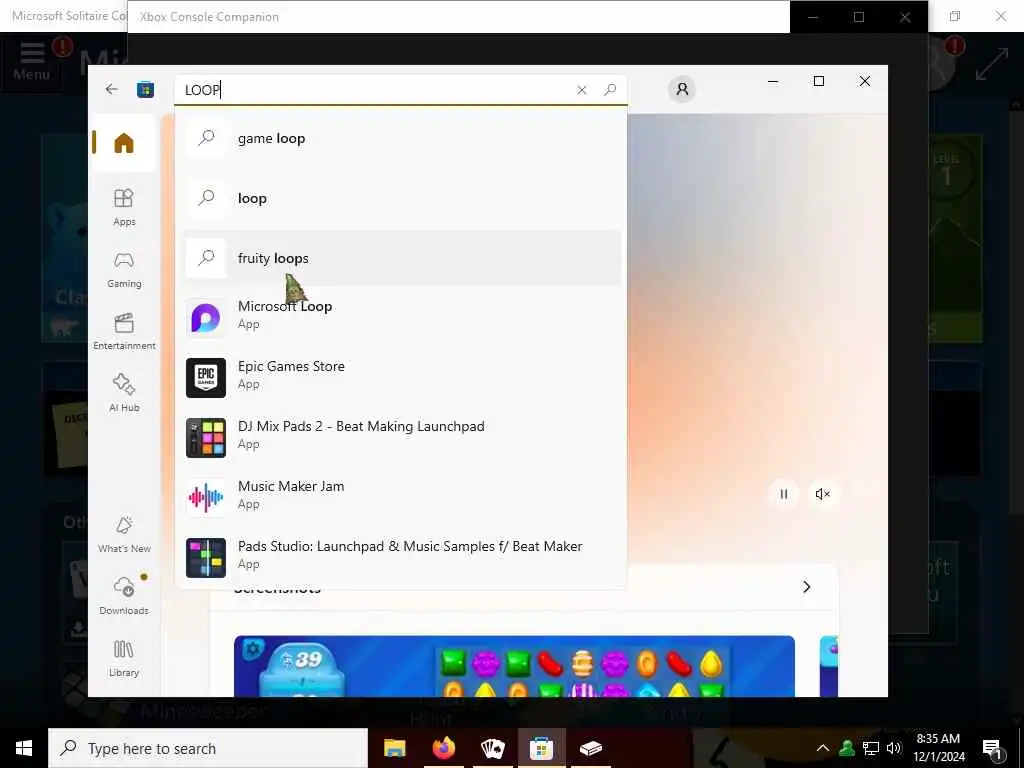Image resolution: width=1024 pixels, height=768 pixels.
Task: Select 'fruity loops' search suggestion
Action: point(401,258)
